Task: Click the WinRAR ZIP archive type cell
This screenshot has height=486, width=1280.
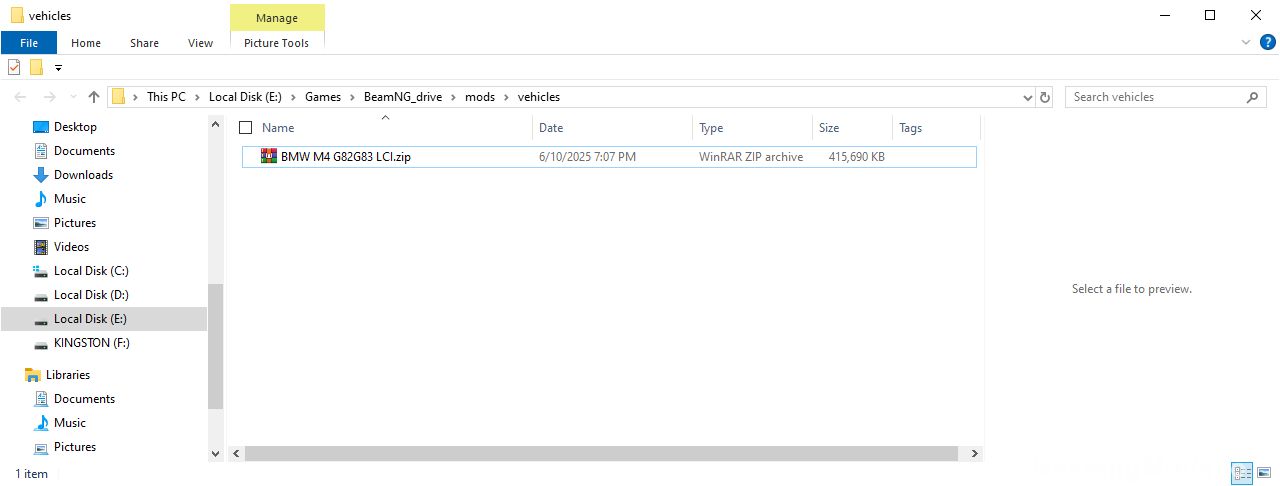Action: click(x=751, y=157)
